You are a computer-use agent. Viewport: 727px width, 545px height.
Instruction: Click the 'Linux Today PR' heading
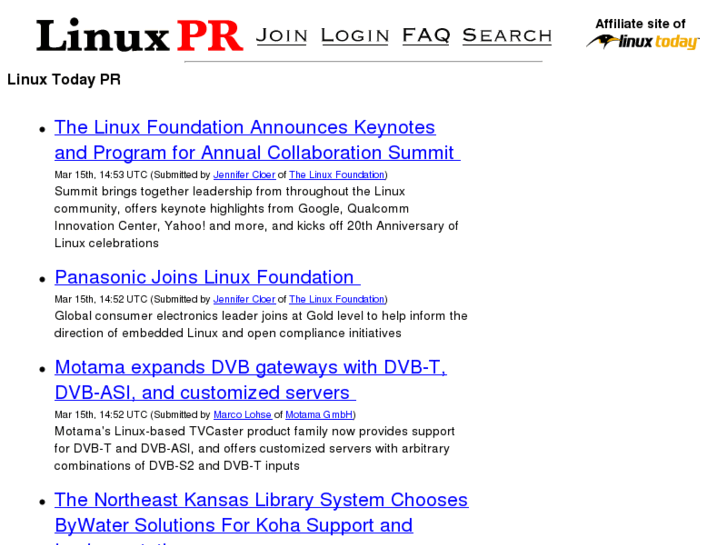coord(64,79)
